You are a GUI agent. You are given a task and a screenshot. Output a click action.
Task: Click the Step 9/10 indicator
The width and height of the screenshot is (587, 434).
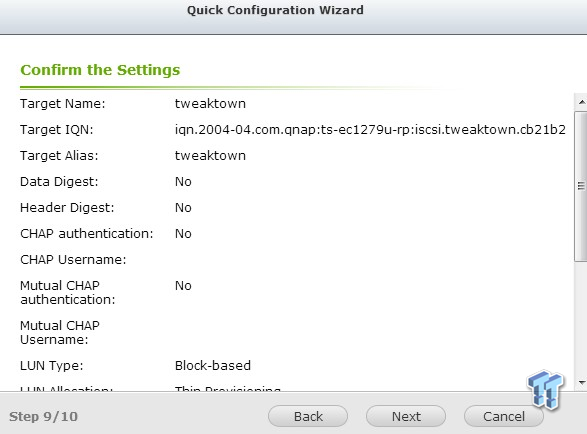click(x=43, y=416)
